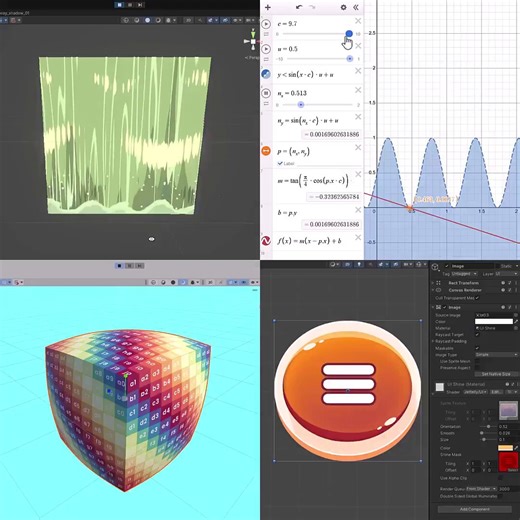Click the y < sin(x·c)·u + u expression
This screenshot has width=520, height=520.
coord(306,75)
